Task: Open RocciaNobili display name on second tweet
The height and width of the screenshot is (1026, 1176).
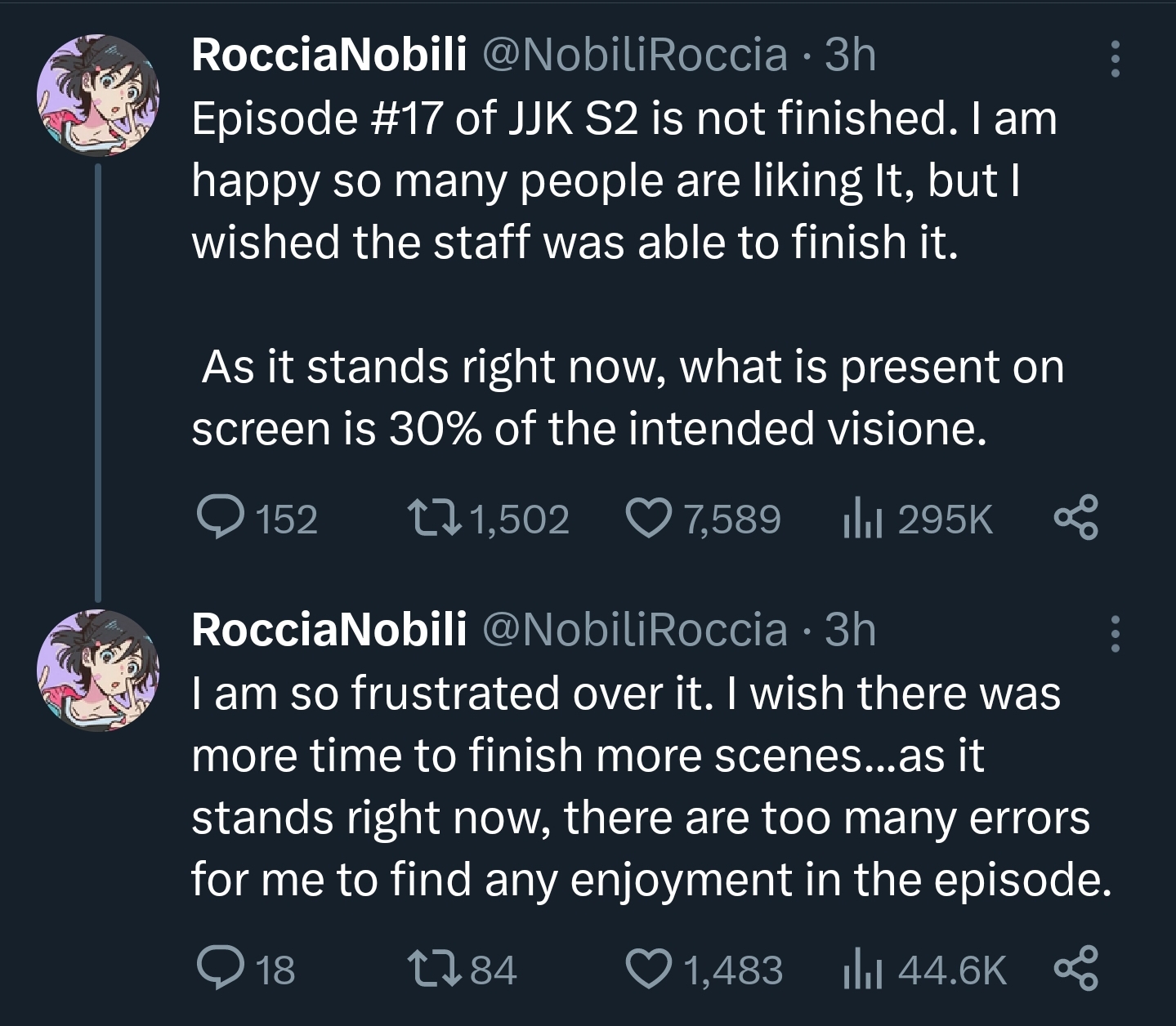Action: 329,630
